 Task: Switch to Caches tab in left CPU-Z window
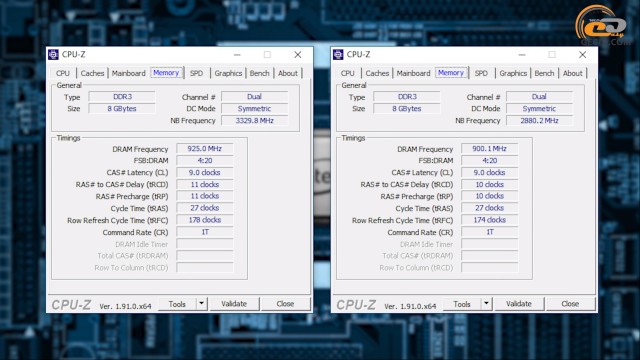click(x=92, y=73)
